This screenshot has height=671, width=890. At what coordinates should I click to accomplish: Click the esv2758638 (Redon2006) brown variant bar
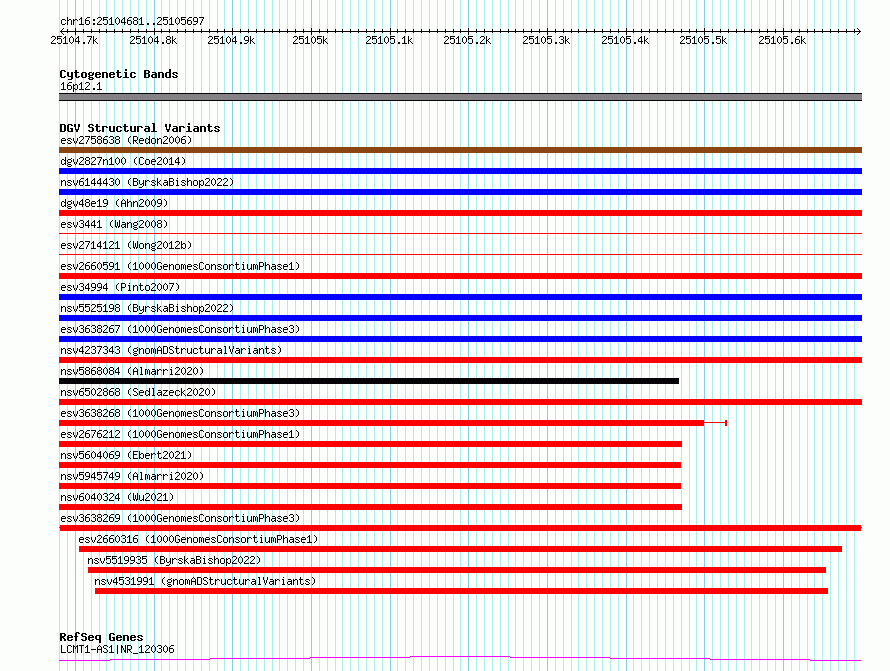(x=460, y=150)
